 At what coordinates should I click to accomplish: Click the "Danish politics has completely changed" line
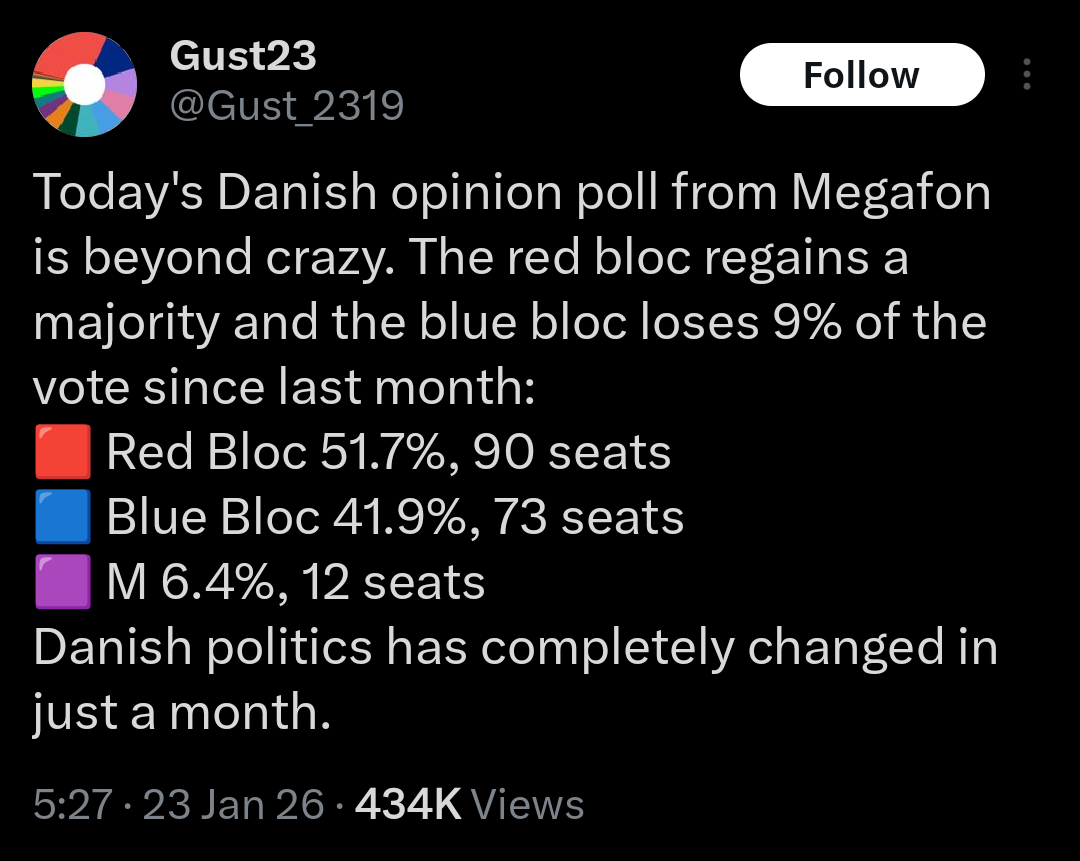click(x=515, y=647)
